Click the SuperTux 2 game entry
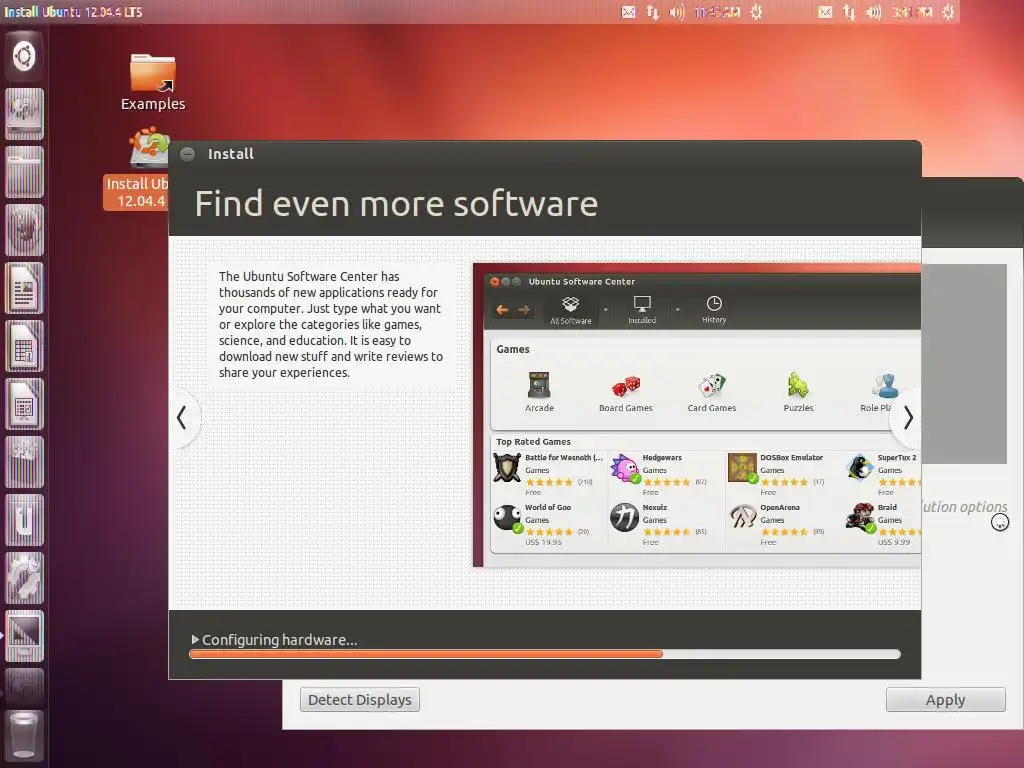The width and height of the screenshot is (1024, 768). pos(883,475)
